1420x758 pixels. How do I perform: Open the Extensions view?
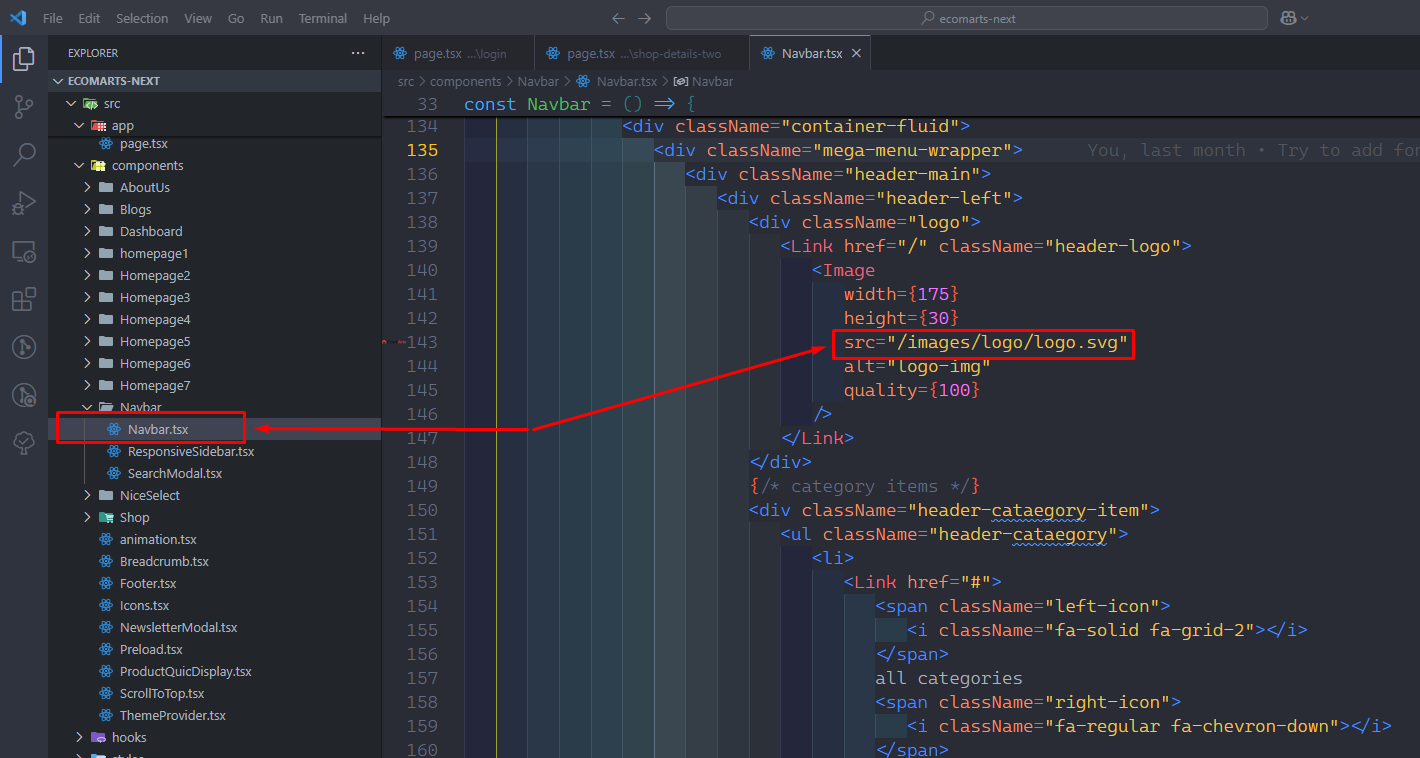(24, 299)
